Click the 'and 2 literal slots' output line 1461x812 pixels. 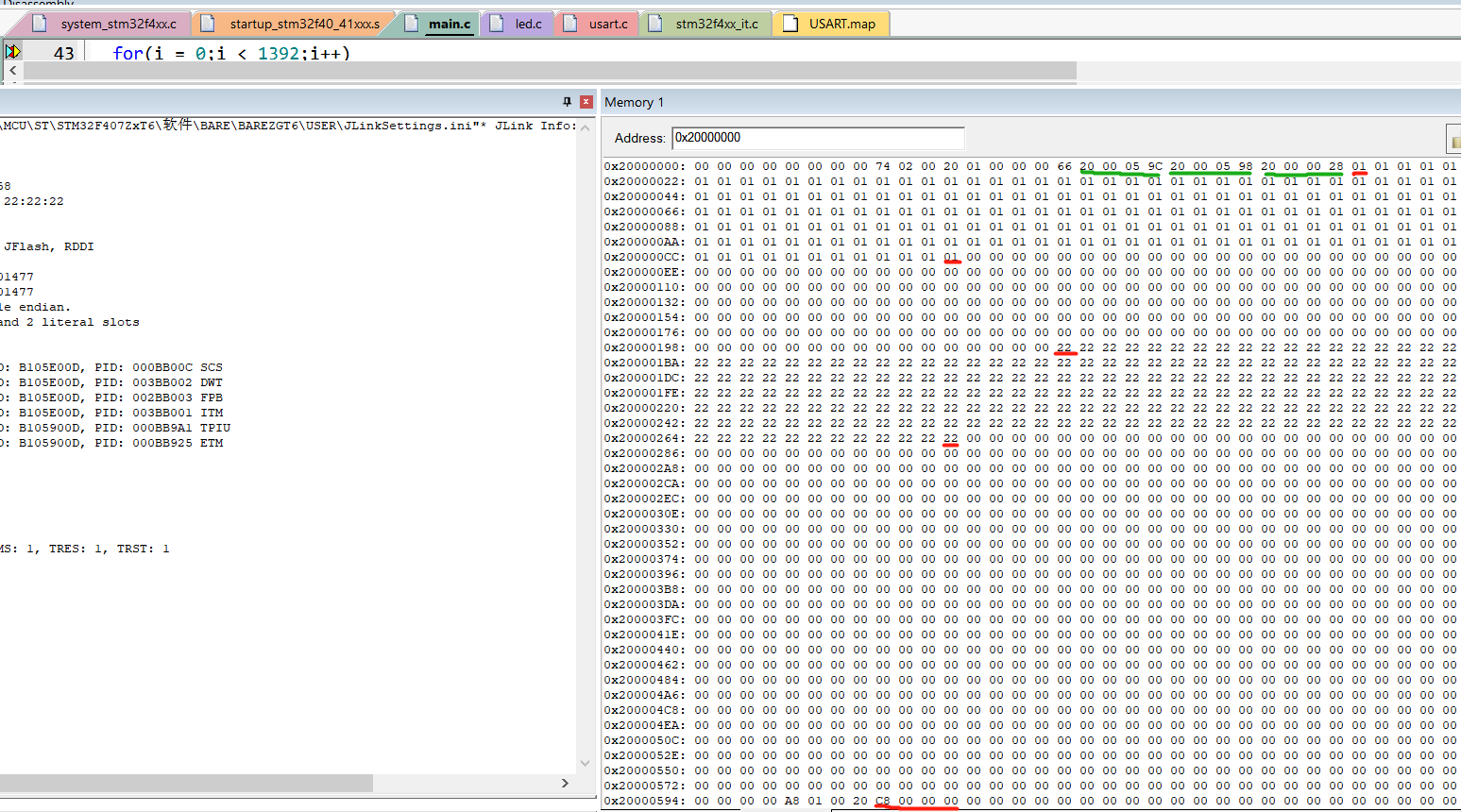click(70, 322)
